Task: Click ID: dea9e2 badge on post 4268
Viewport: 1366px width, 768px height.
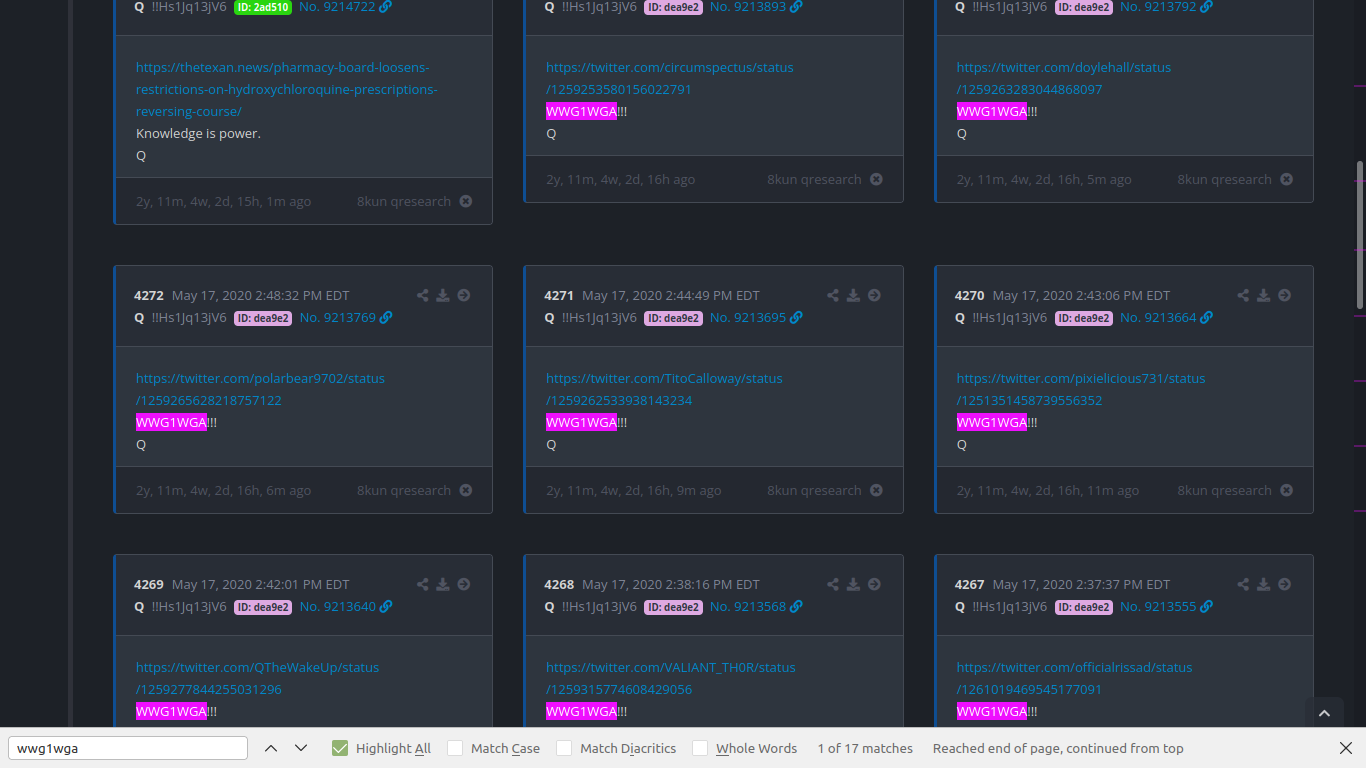Action: pyautogui.click(x=673, y=607)
